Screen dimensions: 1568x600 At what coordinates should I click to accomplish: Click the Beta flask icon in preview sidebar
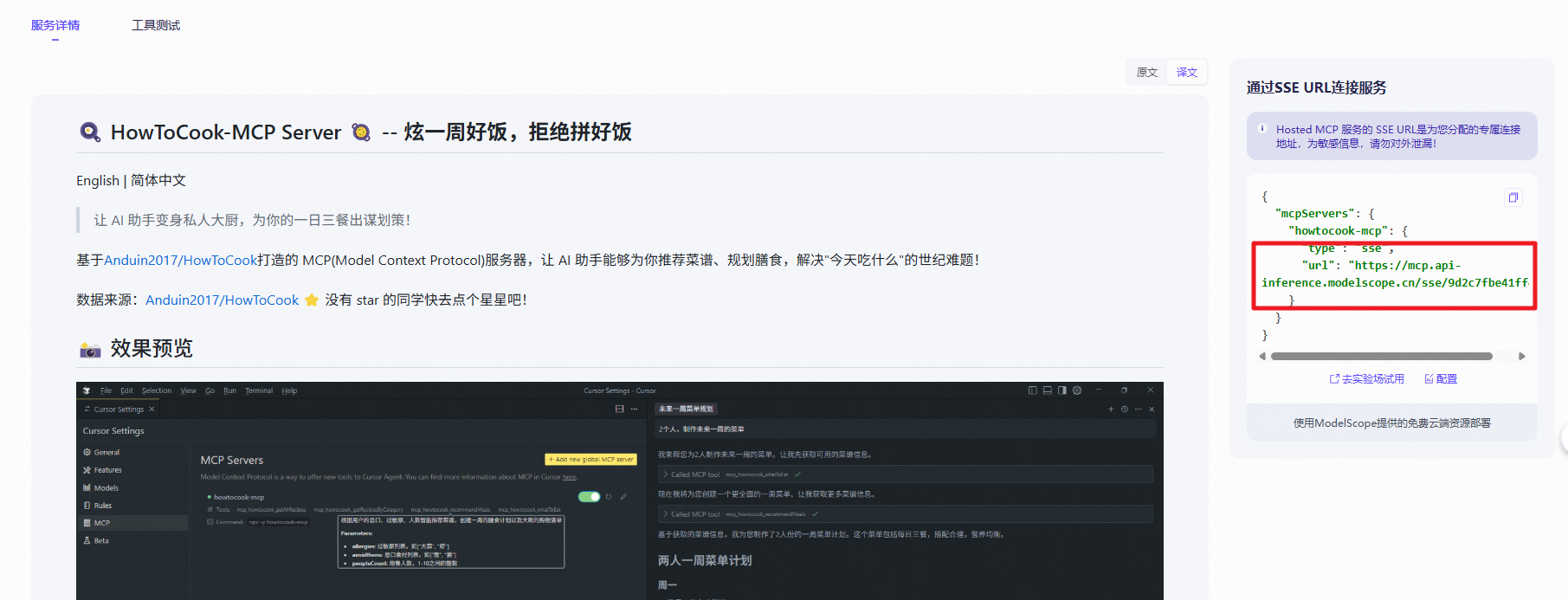pyautogui.click(x=87, y=540)
